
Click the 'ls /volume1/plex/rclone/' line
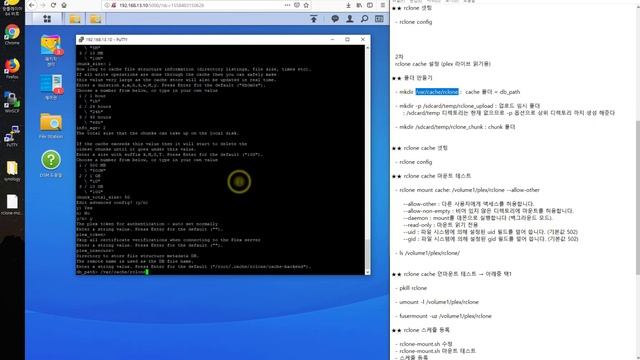pyautogui.click(x=427, y=253)
